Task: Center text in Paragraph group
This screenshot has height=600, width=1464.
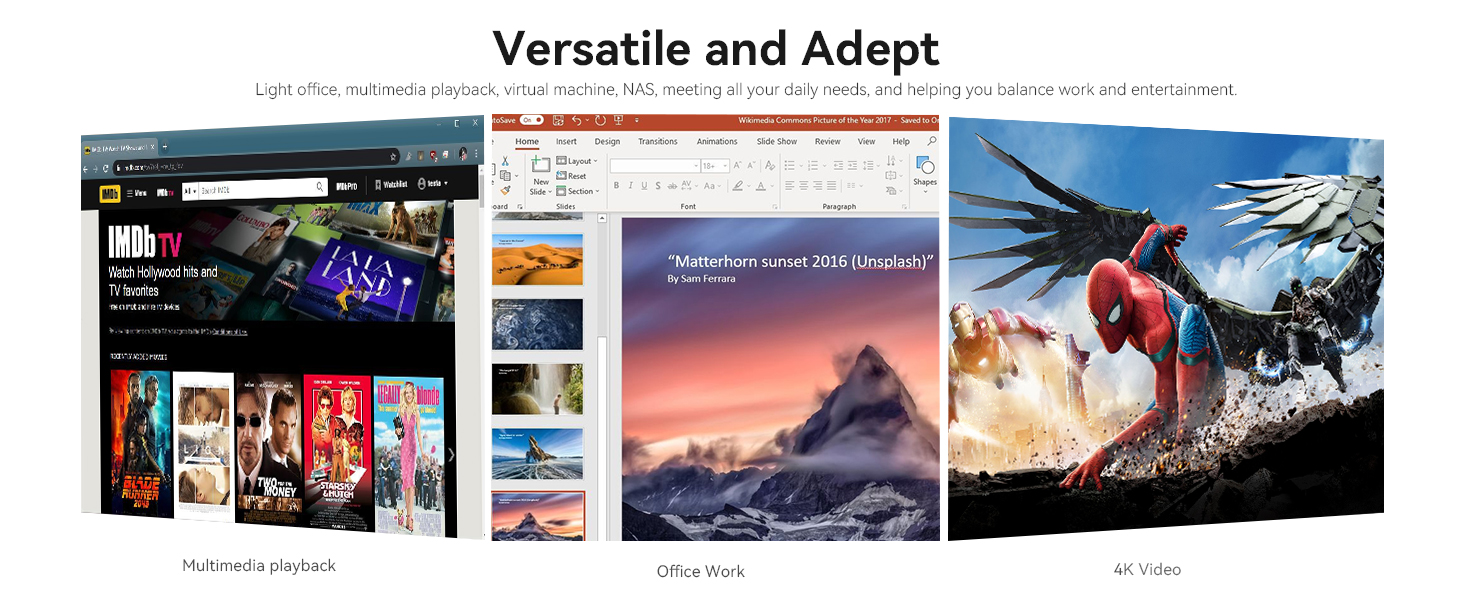Action: click(x=803, y=185)
